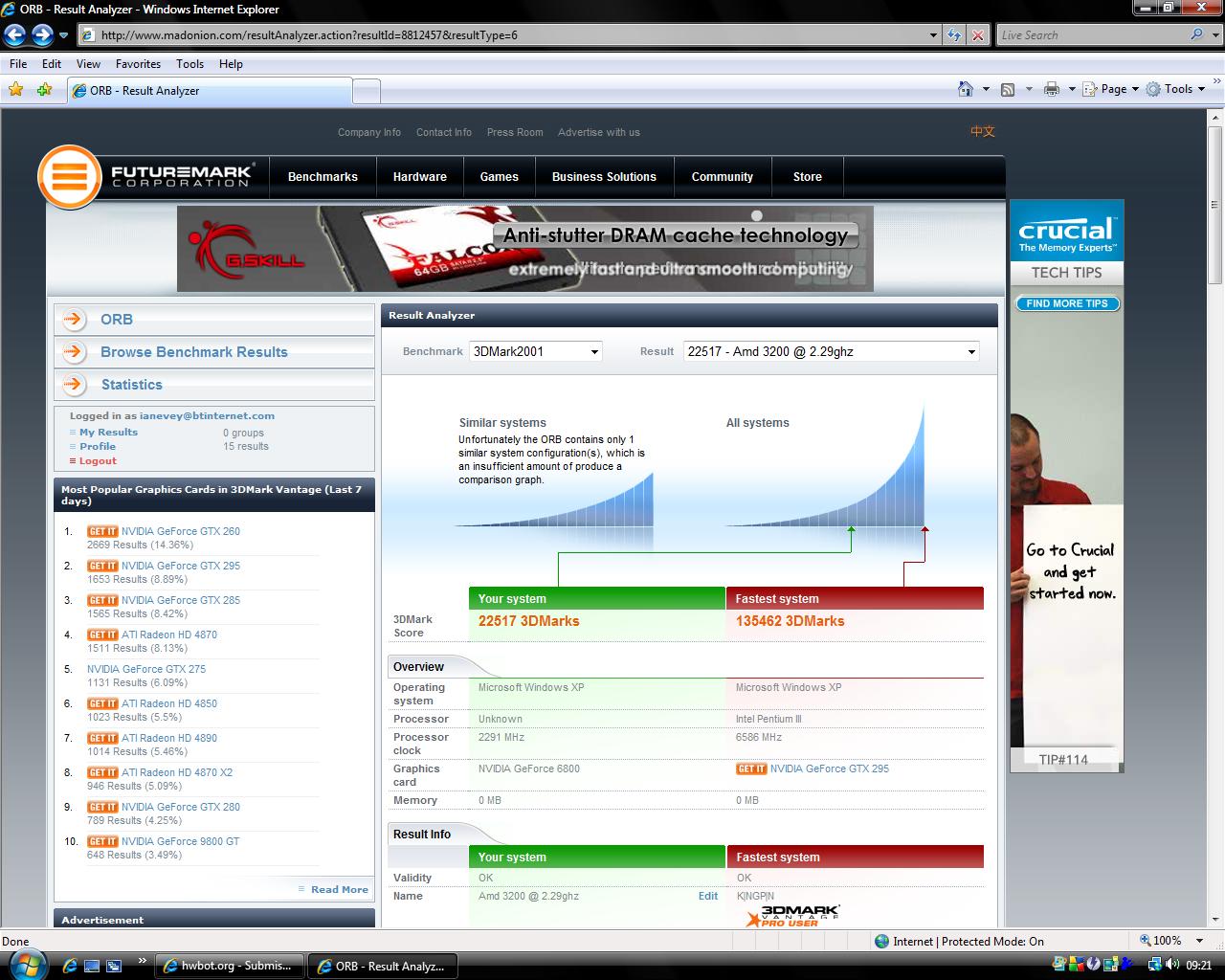Click the Contact Info link
The height and width of the screenshot is (980, 1225).
[444, 132]
